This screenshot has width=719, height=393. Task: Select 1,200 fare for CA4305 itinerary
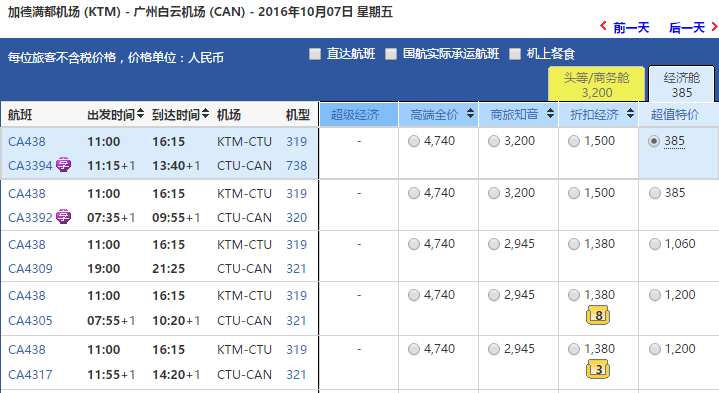tap(654, 295)
